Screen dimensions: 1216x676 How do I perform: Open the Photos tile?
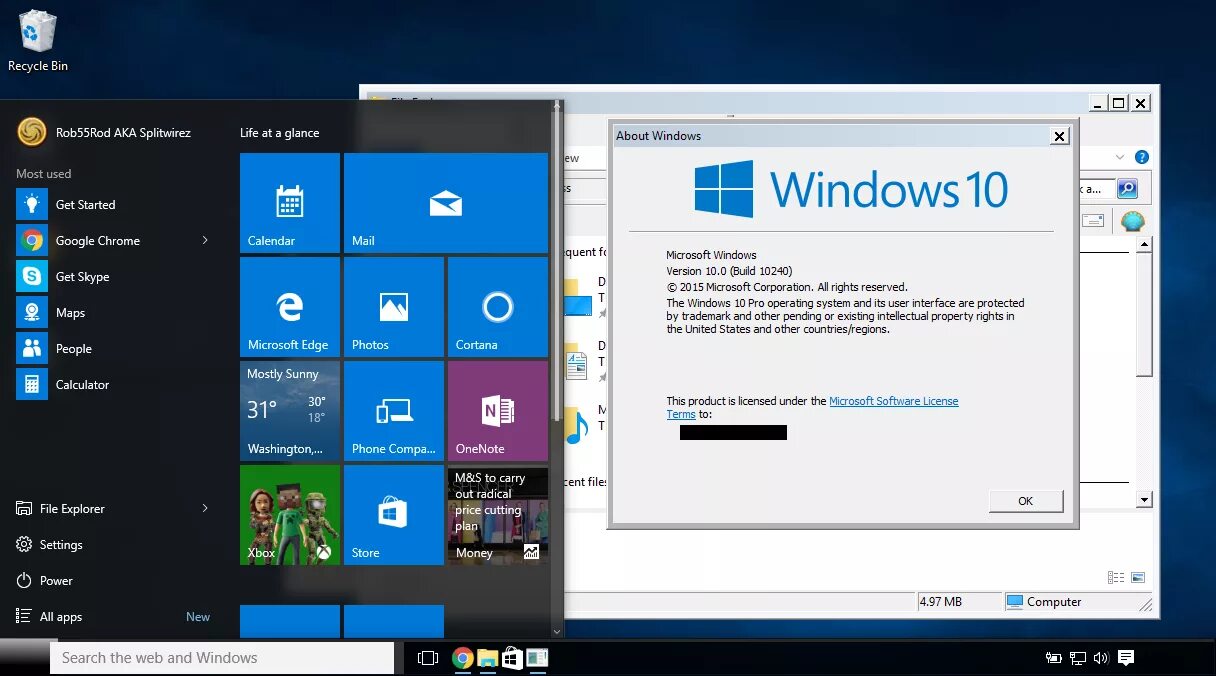coord(394,307)
